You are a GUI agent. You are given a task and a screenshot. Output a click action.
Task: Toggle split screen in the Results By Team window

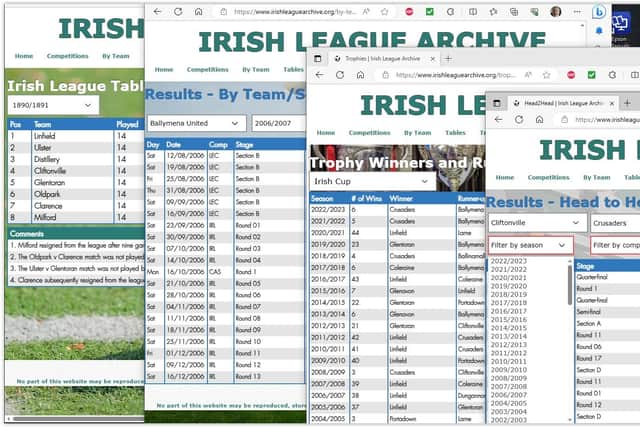(473, 12)
